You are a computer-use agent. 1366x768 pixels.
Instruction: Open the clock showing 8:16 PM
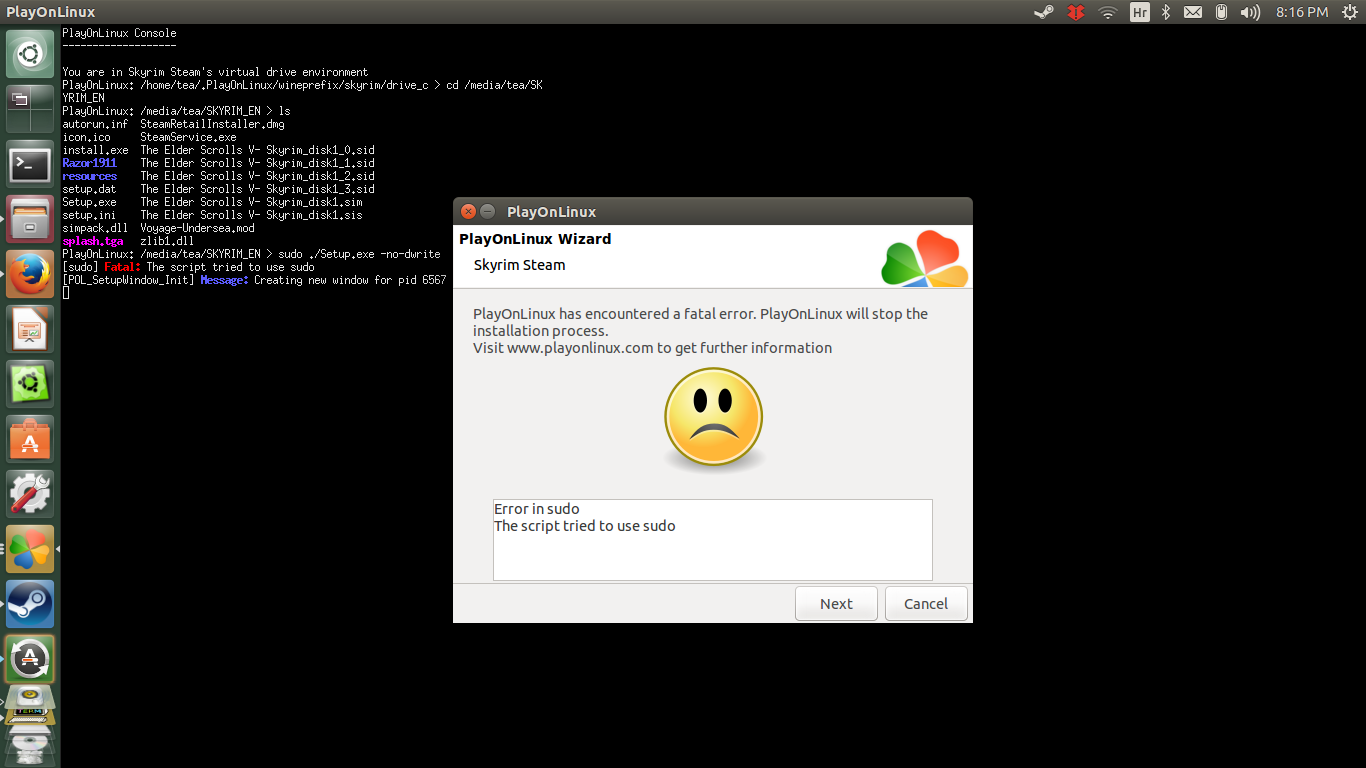(1302, 12)
